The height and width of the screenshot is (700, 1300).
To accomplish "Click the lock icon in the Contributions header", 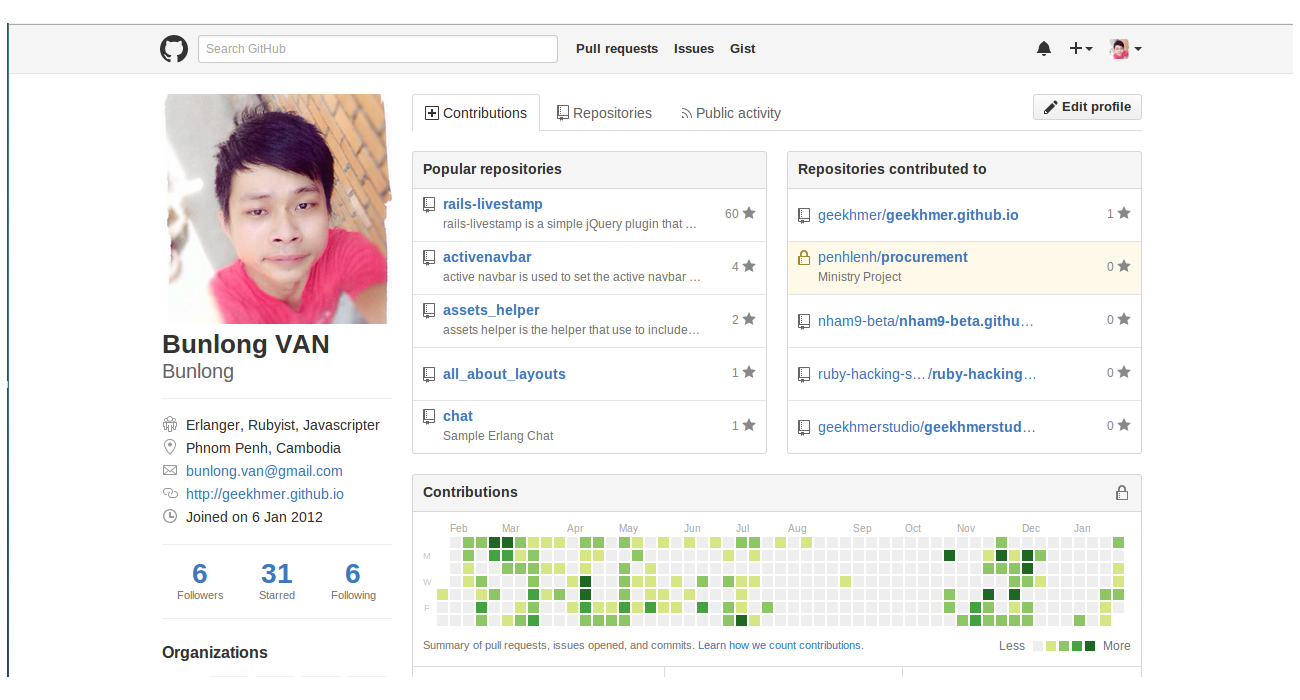I will (1122, 492).
